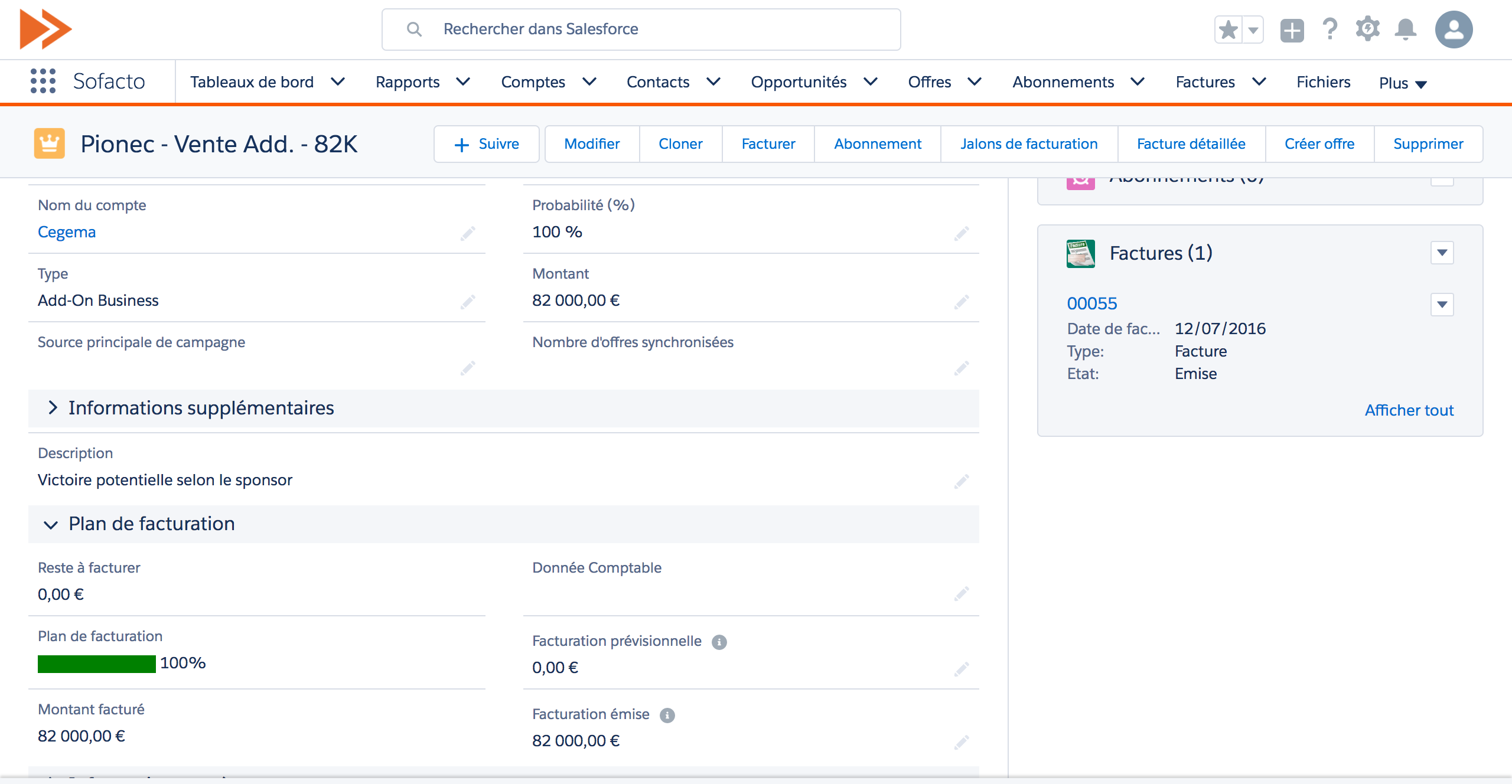Edit the Nom du compte field pencil
1512x784 pixels.
(468, 234)
